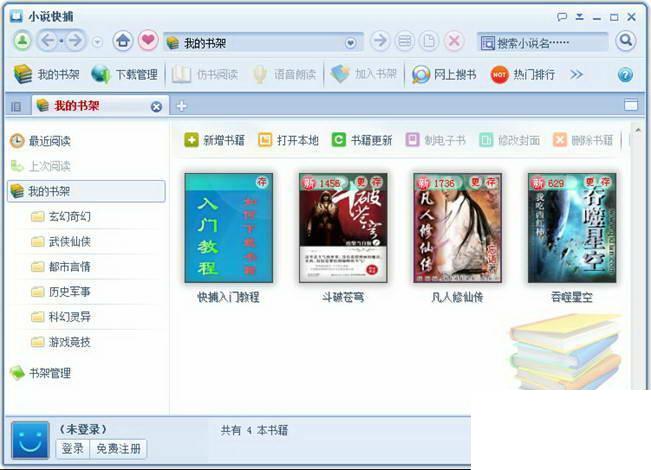
Task: Click 修改封面 to change the cover
Action: (509, 140)
